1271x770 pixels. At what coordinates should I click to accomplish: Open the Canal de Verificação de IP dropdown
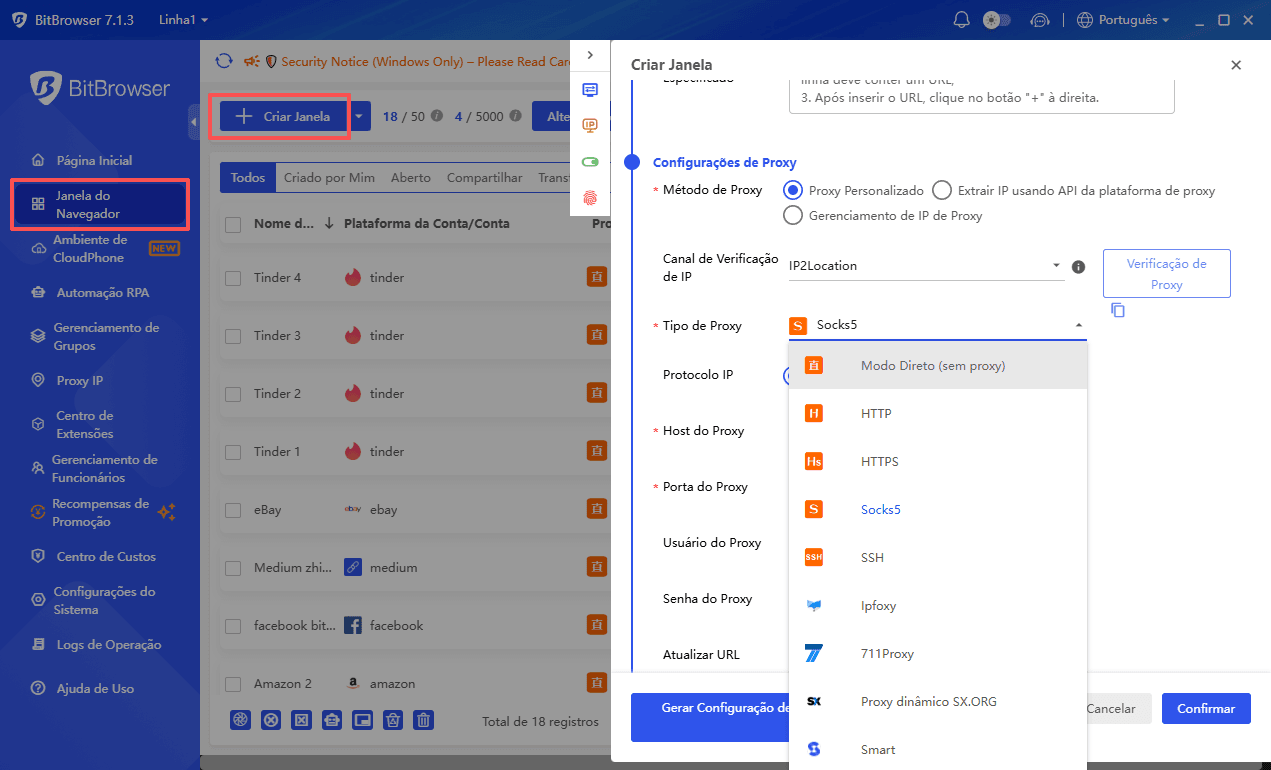pos(926,266)
